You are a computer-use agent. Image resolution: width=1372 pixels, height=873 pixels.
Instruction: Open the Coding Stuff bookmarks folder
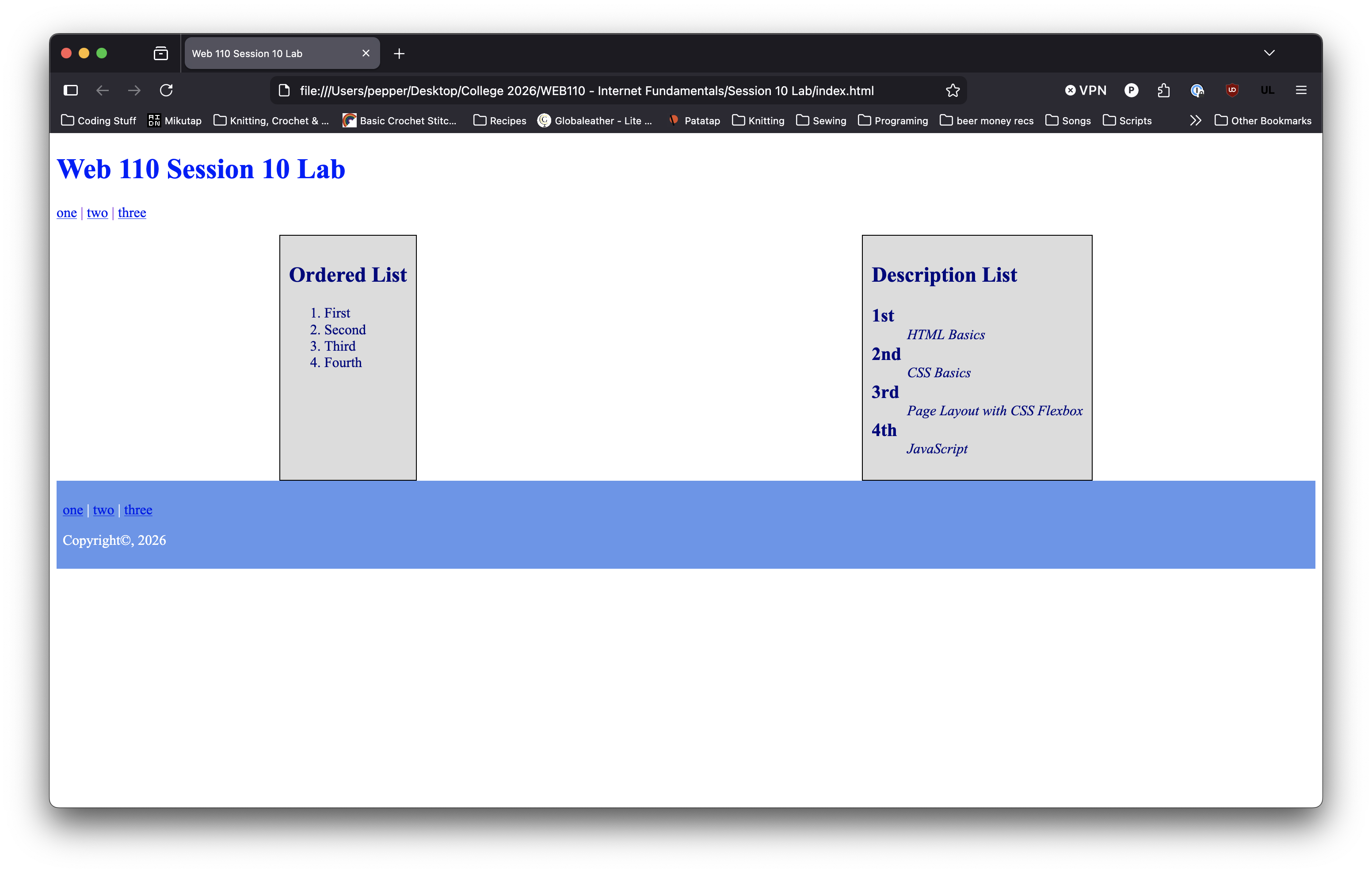pos(99,120)
